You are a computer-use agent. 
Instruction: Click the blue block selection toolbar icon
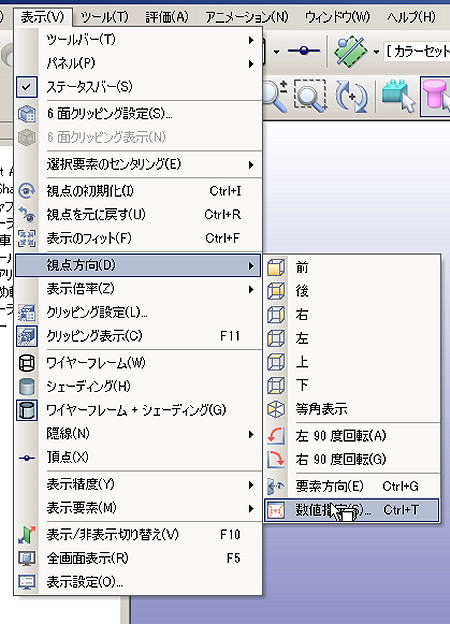pyautogui.click(x=398, y=96)
